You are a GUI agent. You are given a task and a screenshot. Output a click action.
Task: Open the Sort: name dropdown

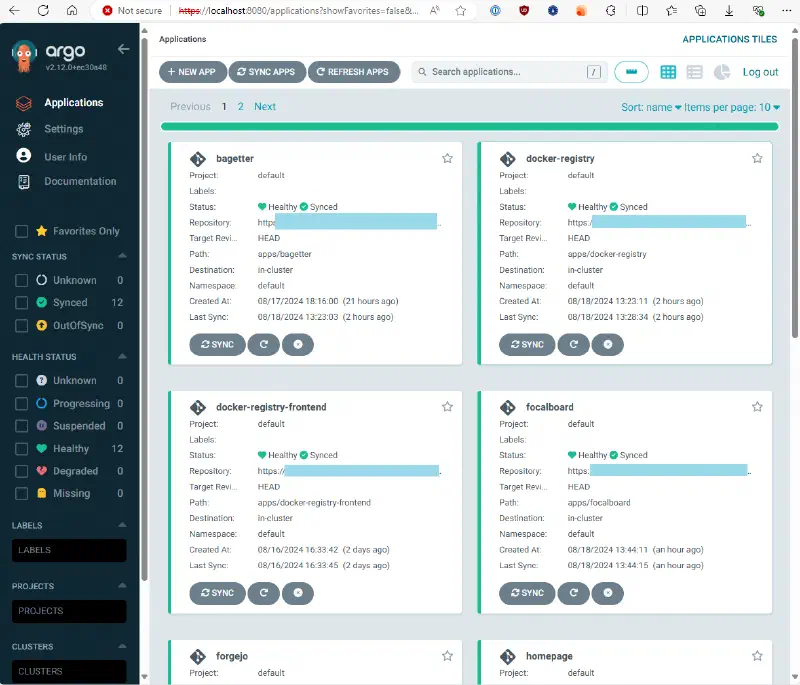point(651,107)
